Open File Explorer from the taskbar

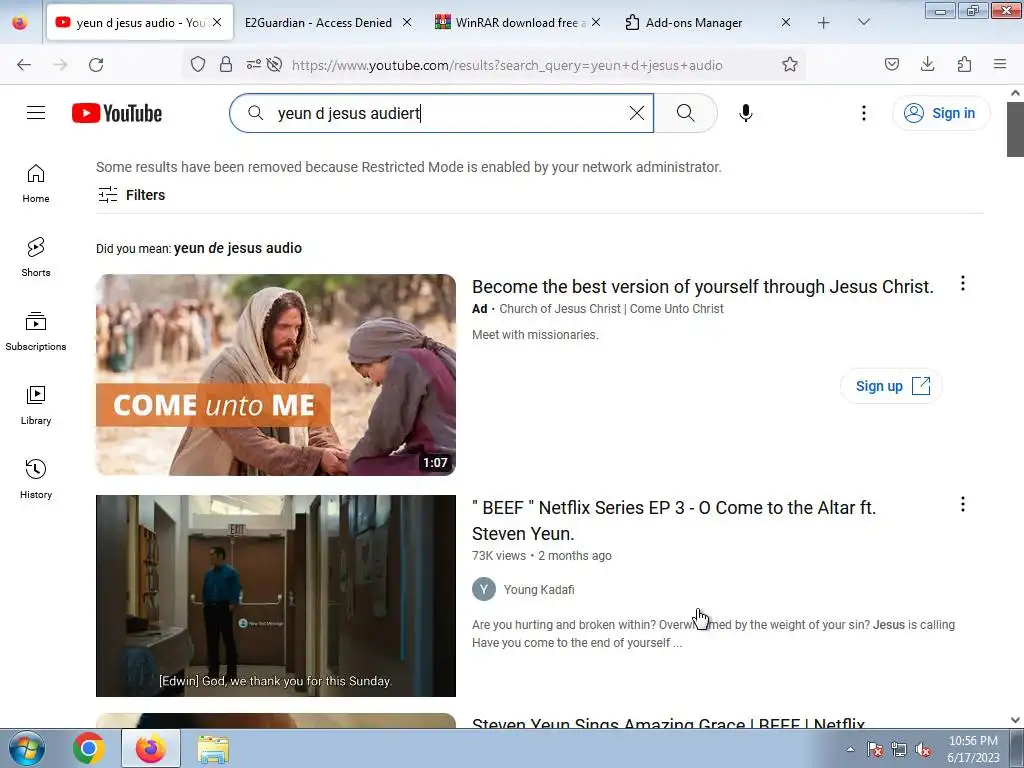tap(213, 748)
